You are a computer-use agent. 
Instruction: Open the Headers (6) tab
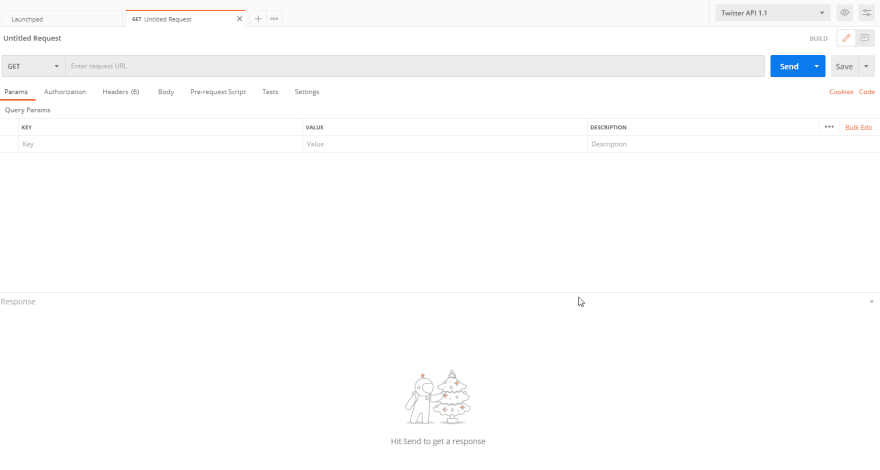pos(121,92)
